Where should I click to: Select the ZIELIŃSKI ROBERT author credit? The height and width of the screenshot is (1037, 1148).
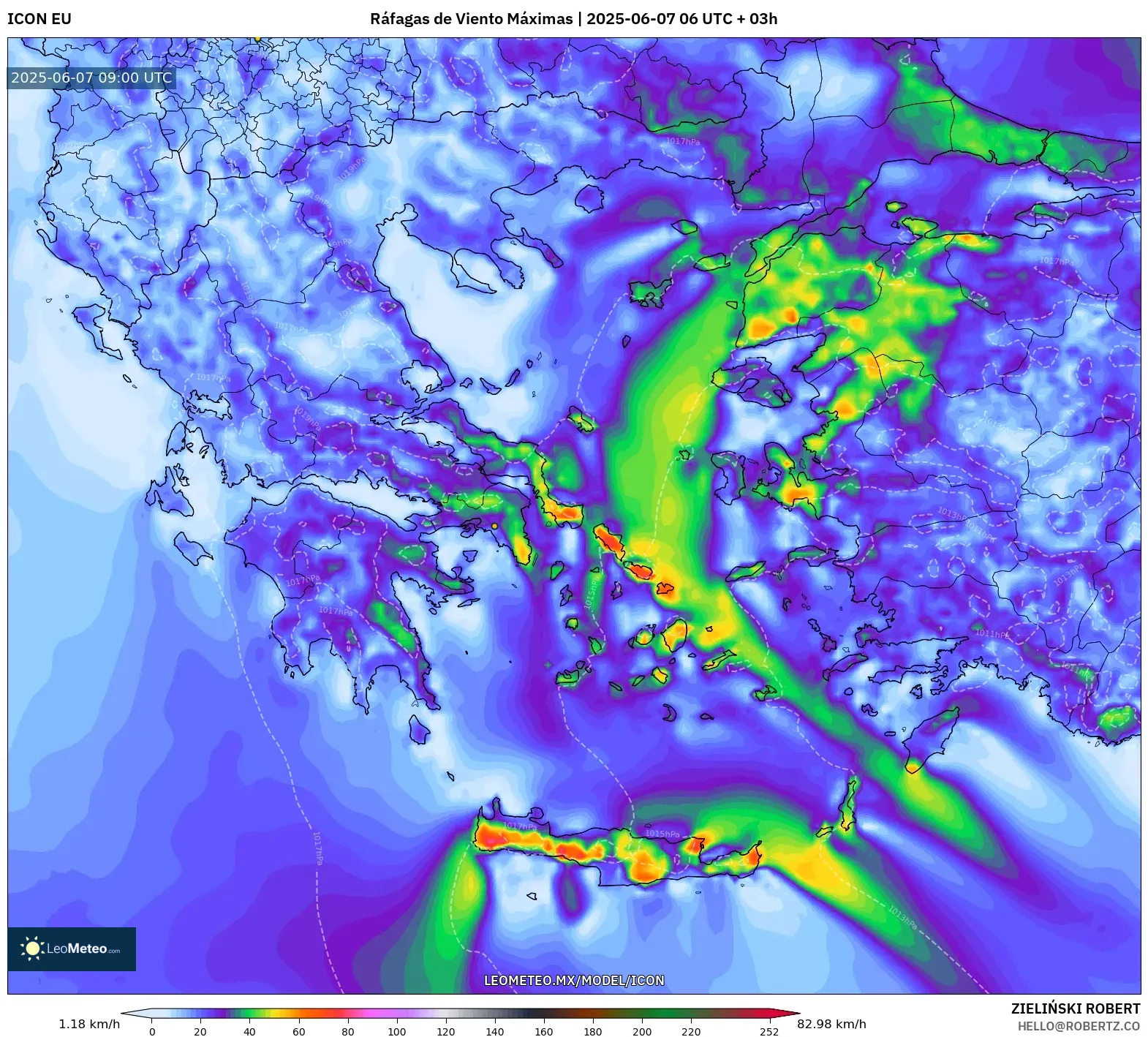(x=1076, y=1008)
